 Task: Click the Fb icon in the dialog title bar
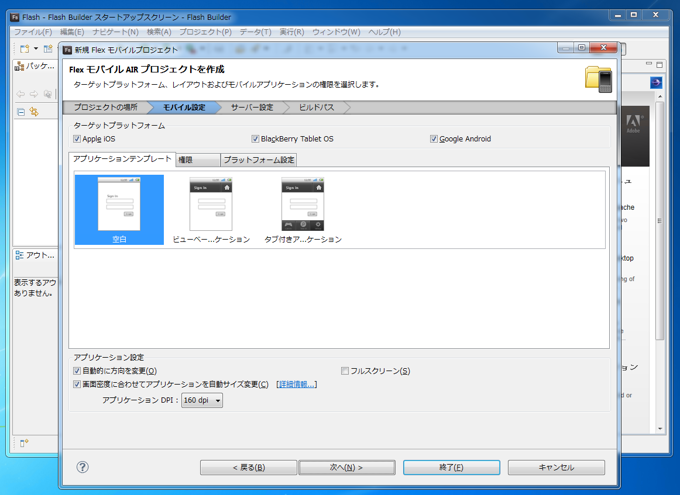pyautogui.click(x=67, y=50)
